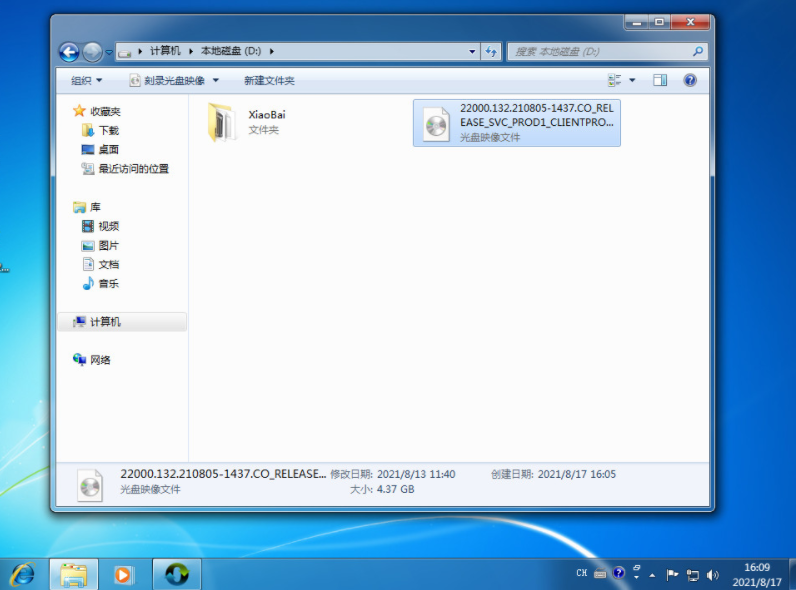796x590 pixels.
Task: Click the drive icon in address bar
Action: point(125,52)
